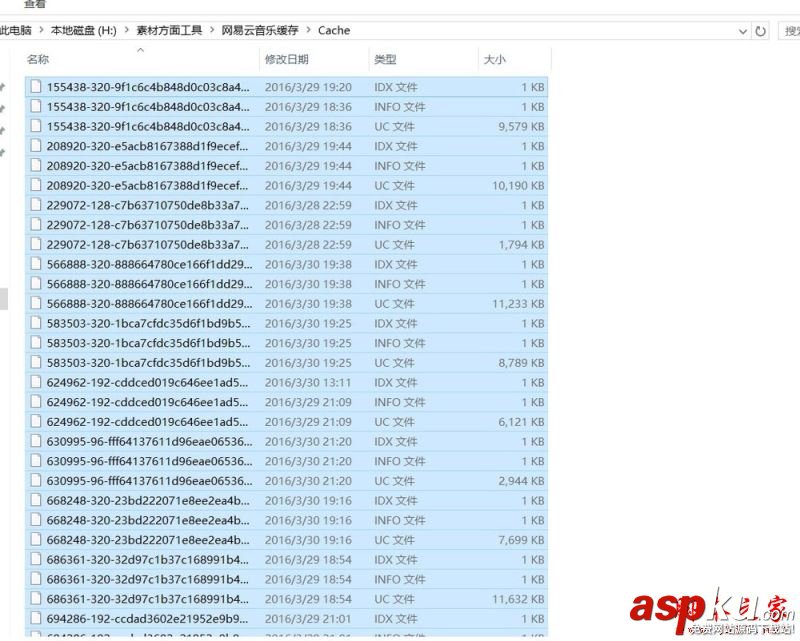The height and width of the screenshot is (641, 800).
Task: Click the 1,794 KB size cell
Action: (x=521, y=245)
